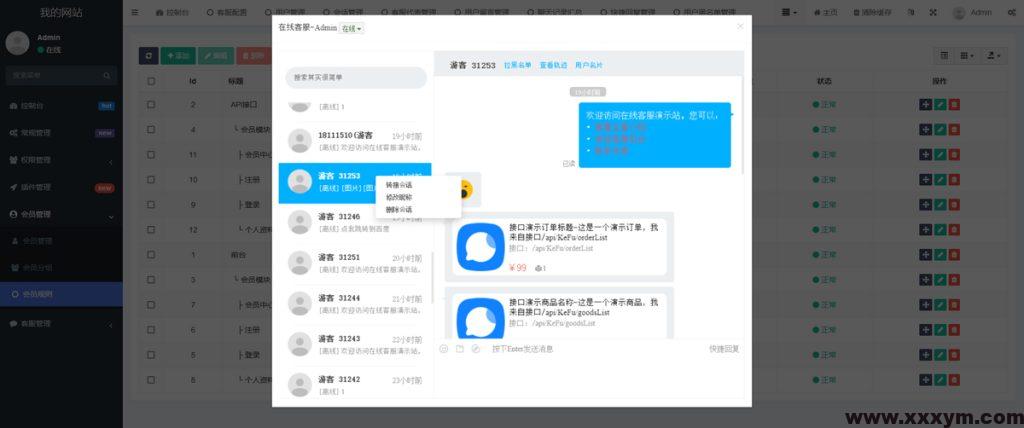Click green edit icon for row Id 4
The height and width of the screenshot is (428, 1024).
point(940,129)
